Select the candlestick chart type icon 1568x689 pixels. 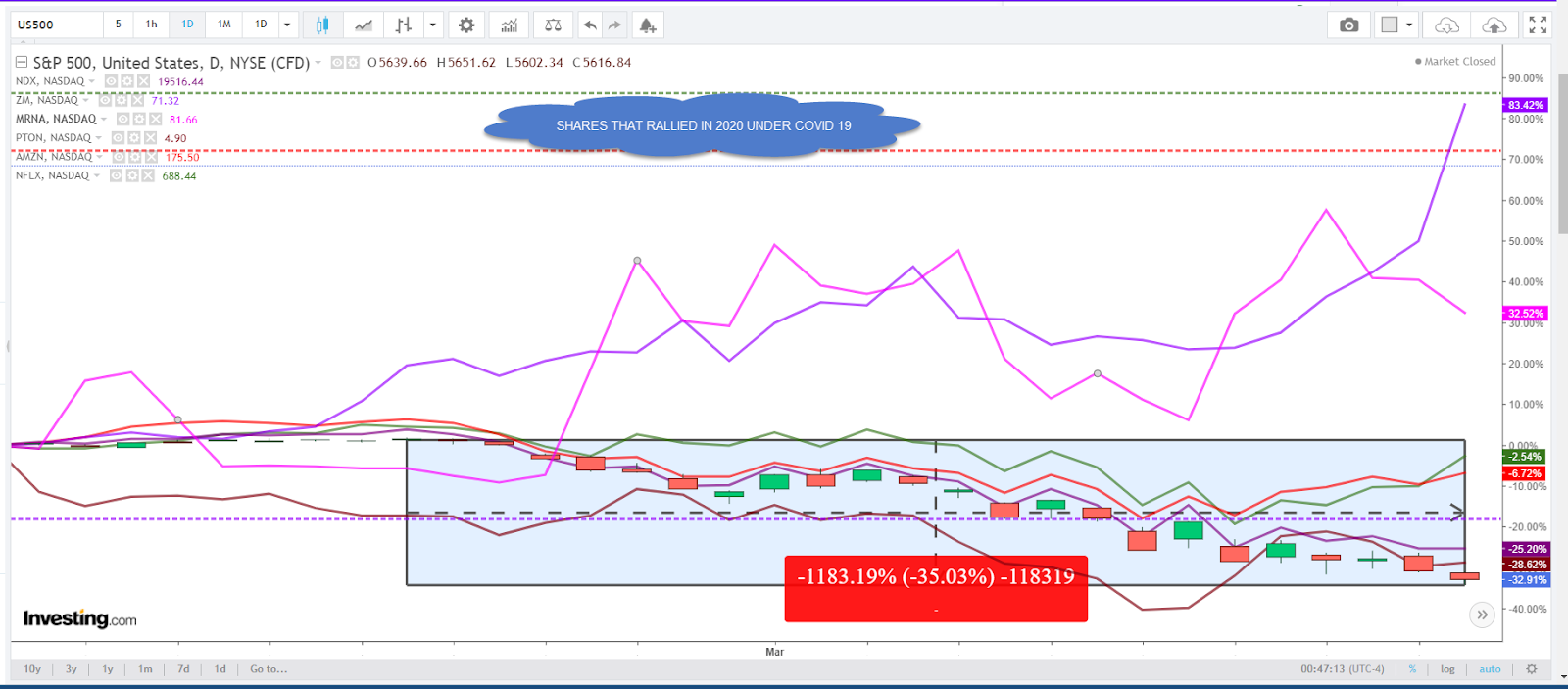click(x=322, y=25)
